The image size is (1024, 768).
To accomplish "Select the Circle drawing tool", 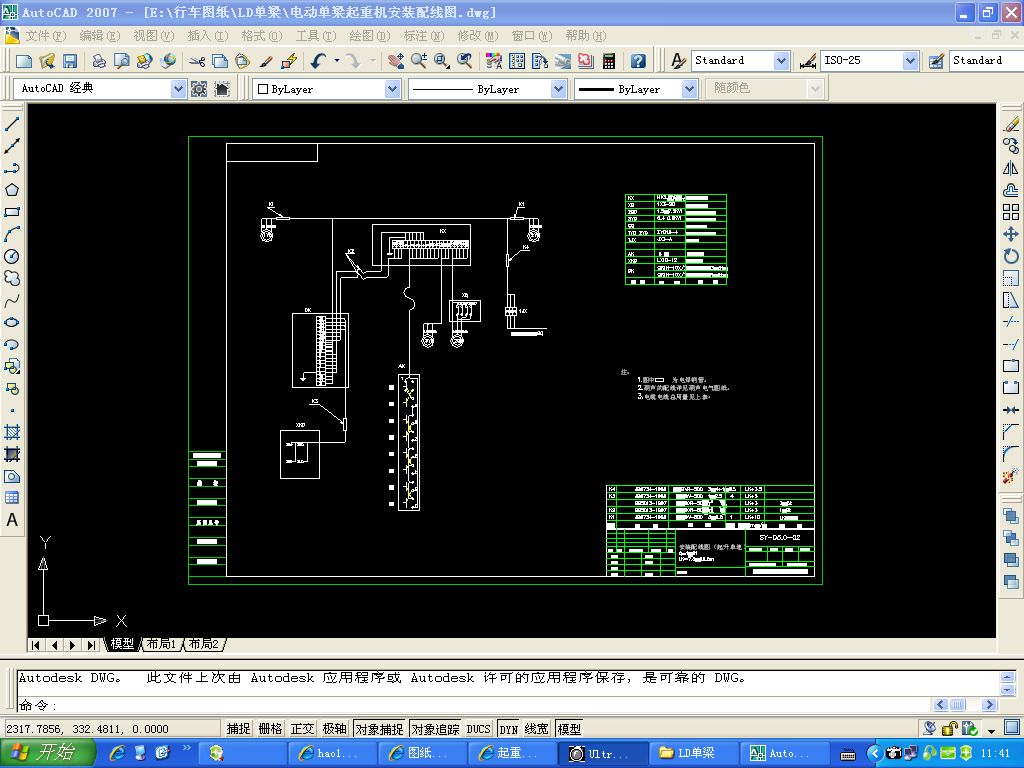I will click(x=13, y=256).
